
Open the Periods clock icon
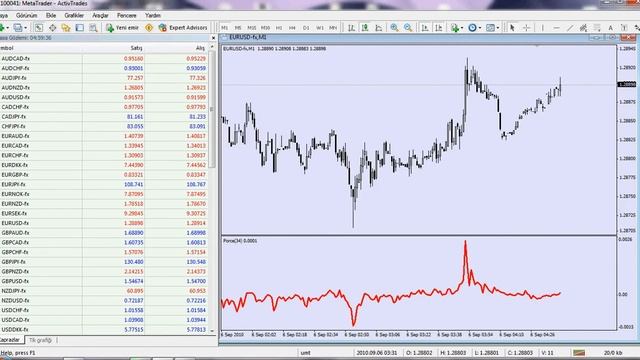[x=472, y=28]
